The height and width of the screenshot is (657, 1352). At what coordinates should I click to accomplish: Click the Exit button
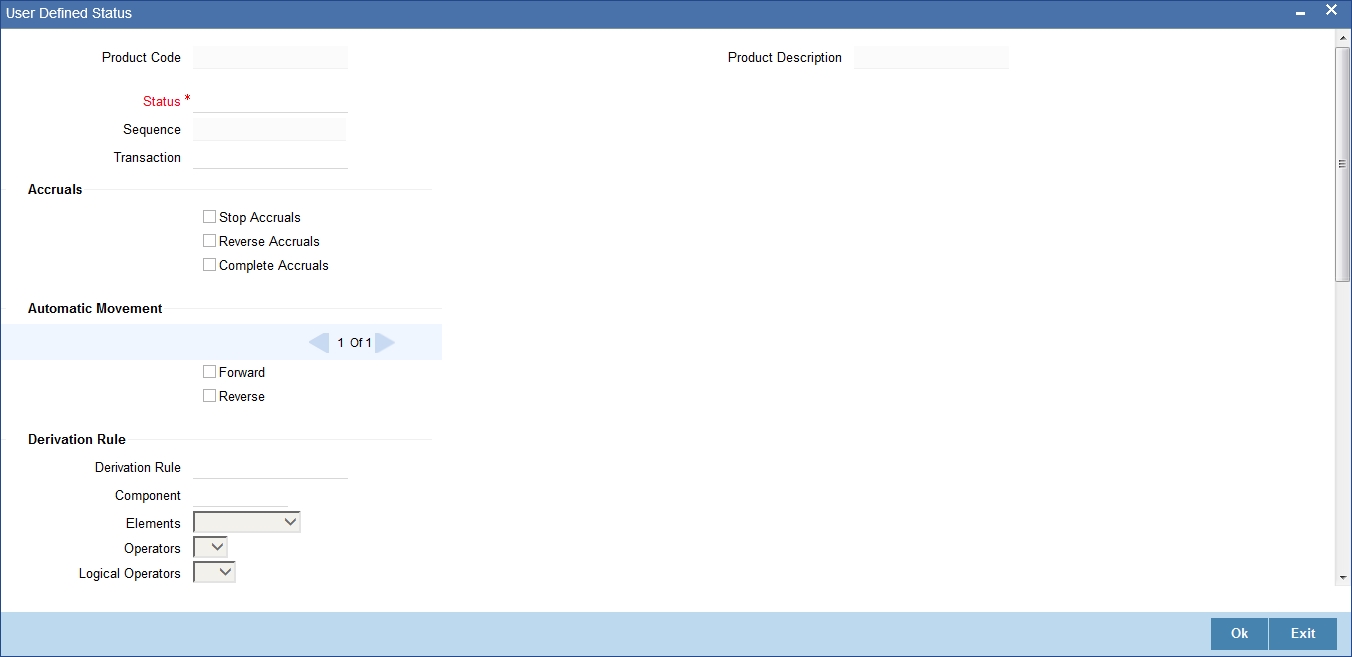coord(1303,634)
